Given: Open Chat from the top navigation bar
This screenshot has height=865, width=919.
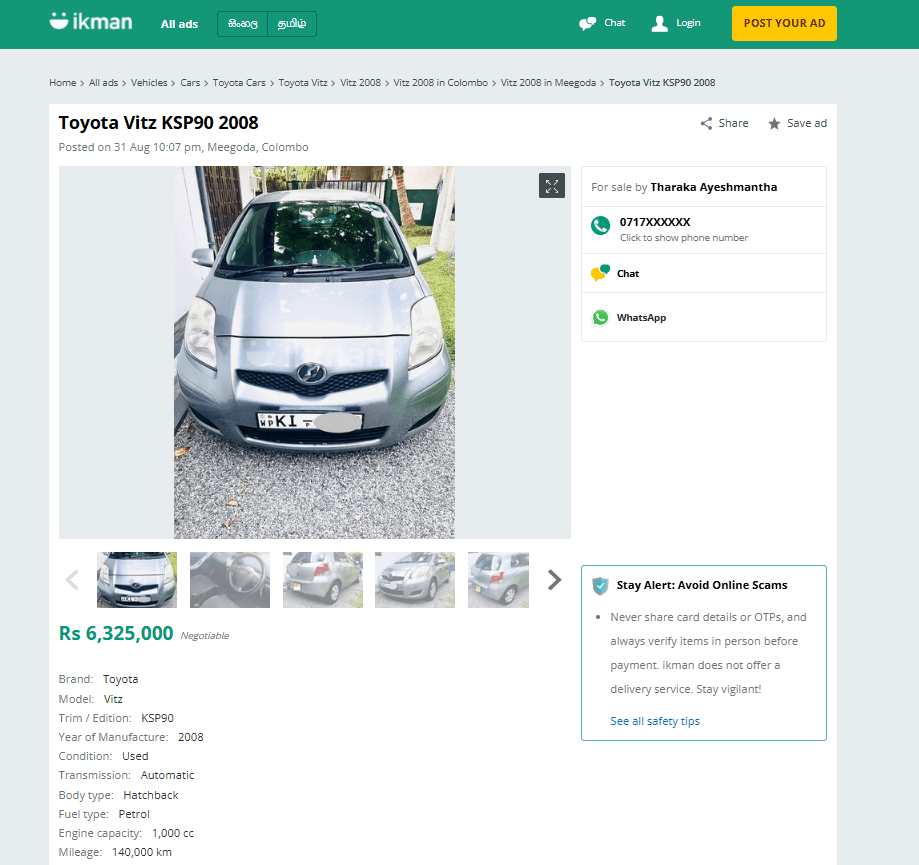Looking at the screenshot, I should 601,22.
